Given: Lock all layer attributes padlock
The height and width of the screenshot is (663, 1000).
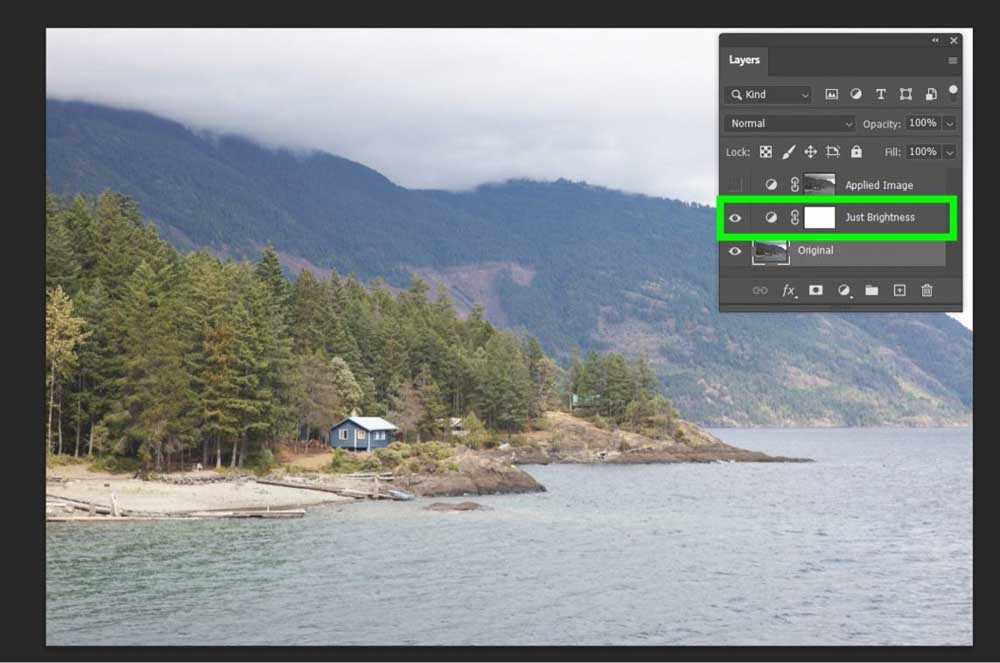Looking at the screenshot, I should click(857, 152).
